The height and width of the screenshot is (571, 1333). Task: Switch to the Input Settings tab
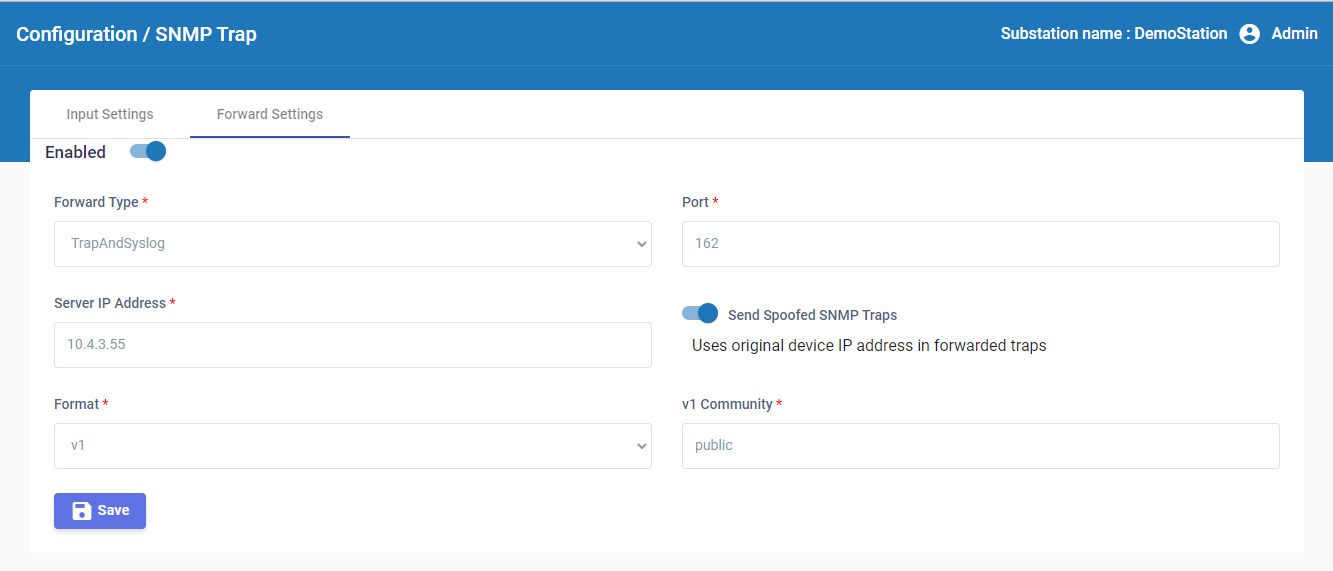(x=110, y=114)
